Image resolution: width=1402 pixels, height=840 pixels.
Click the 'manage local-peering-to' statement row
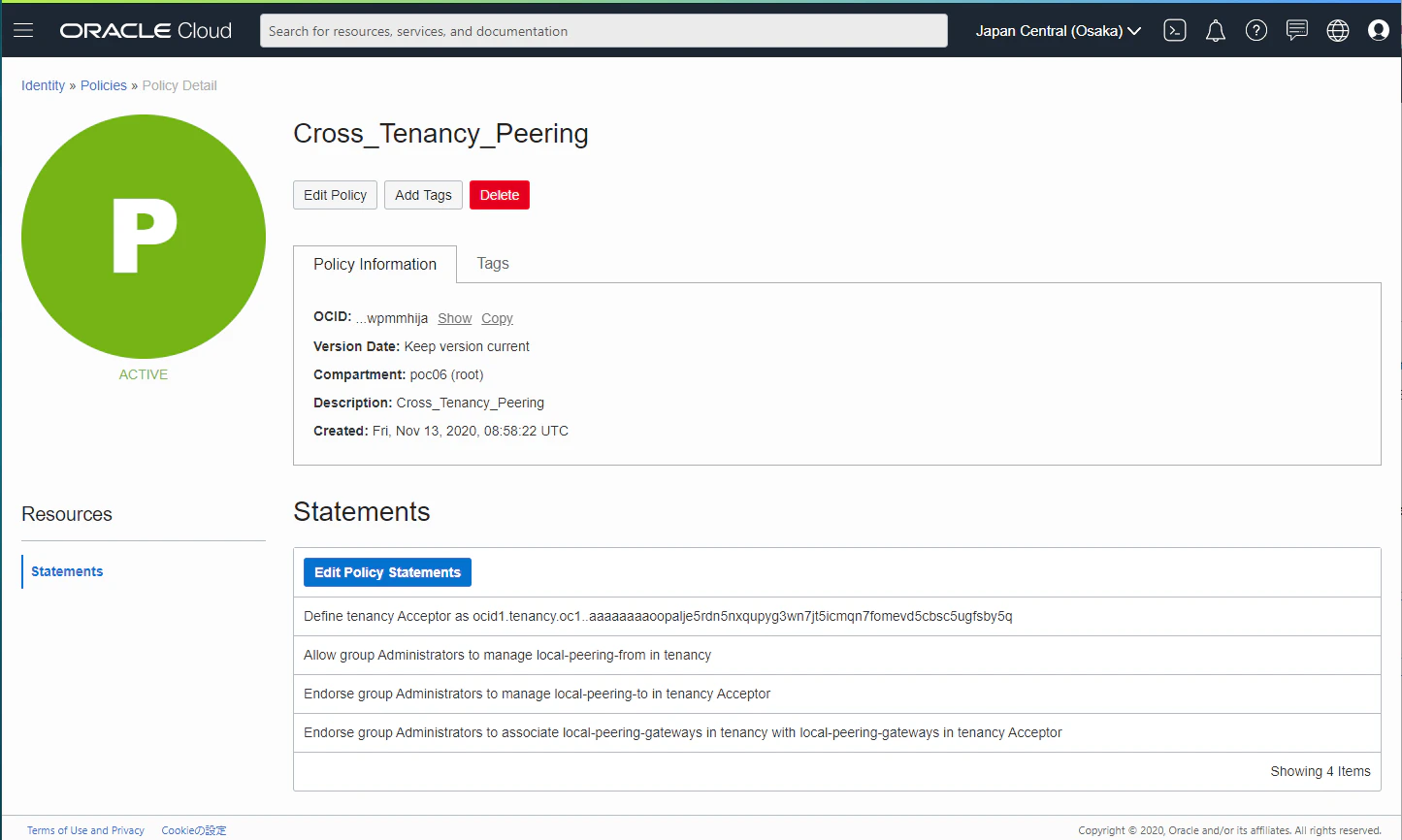click(x=836, y=694)
